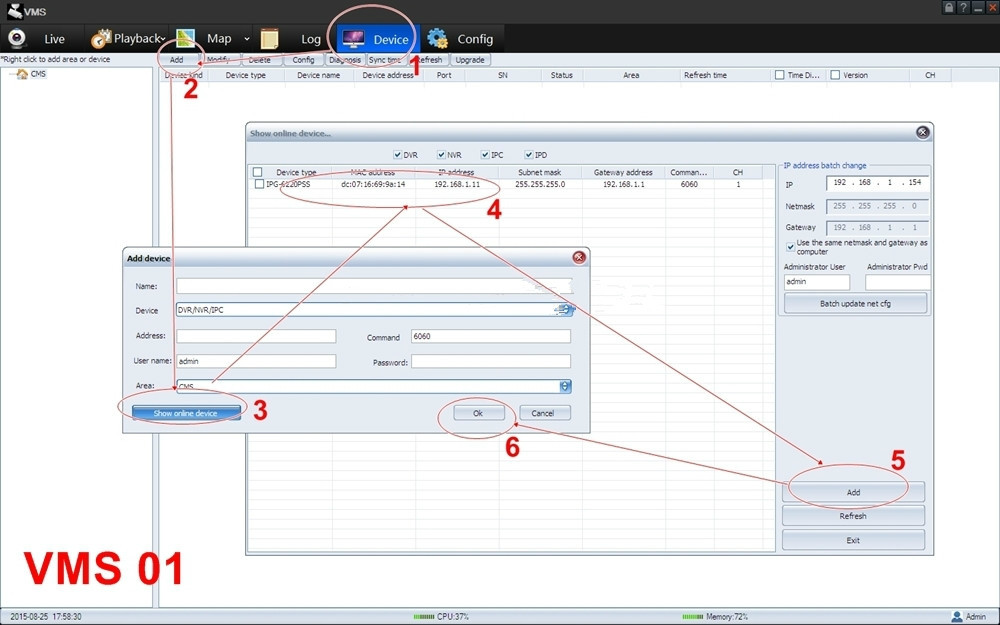
Task: Close the Add device dialog
Action: pos(579,258)
